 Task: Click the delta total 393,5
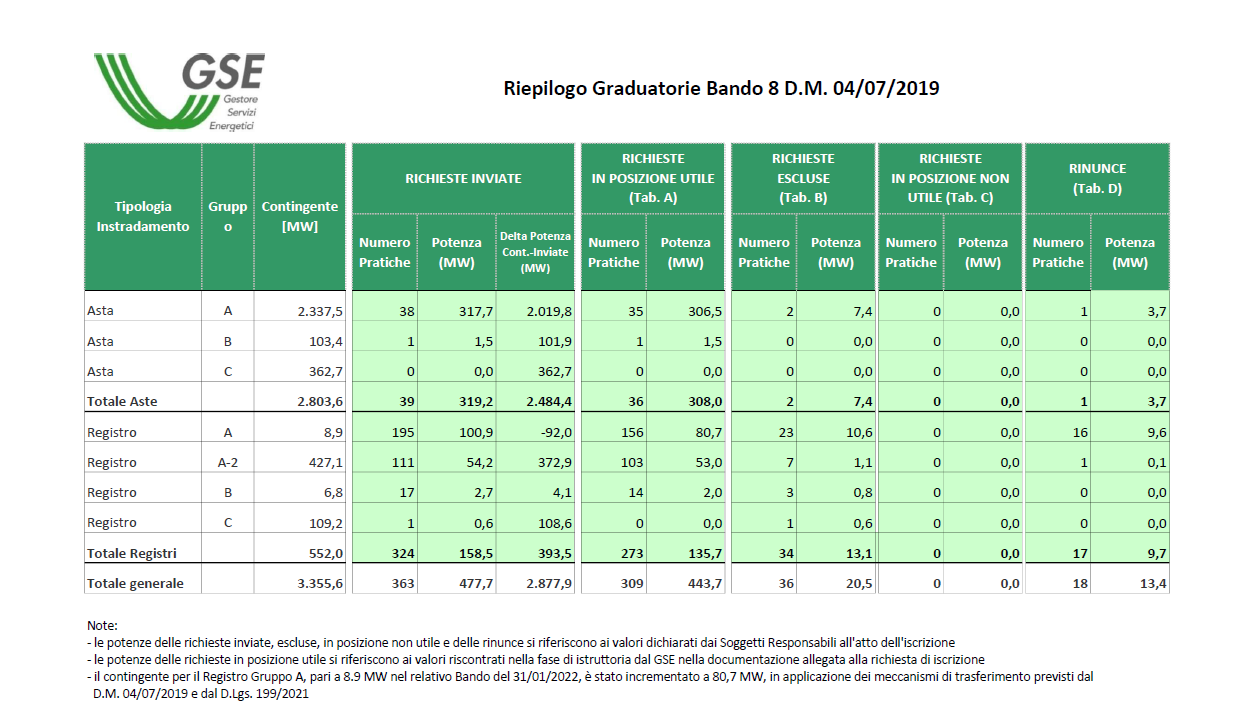click(555, 553)
